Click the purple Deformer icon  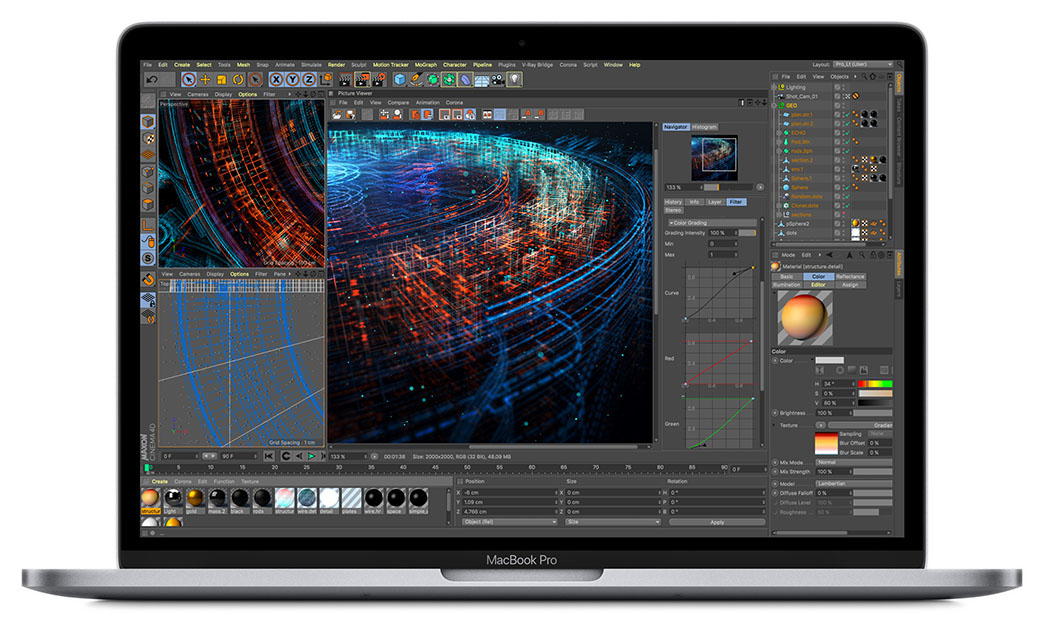pos(465,79)
